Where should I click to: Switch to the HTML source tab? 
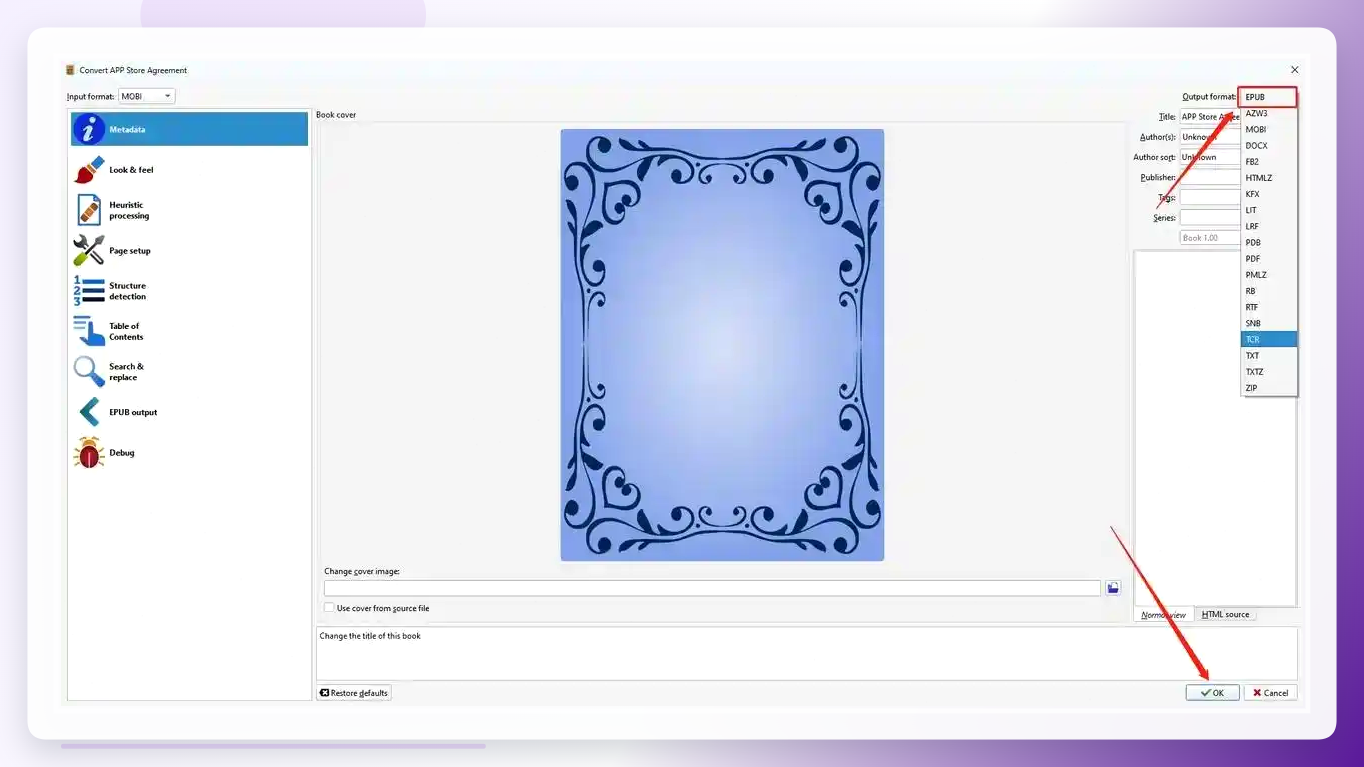point(1225,614)
